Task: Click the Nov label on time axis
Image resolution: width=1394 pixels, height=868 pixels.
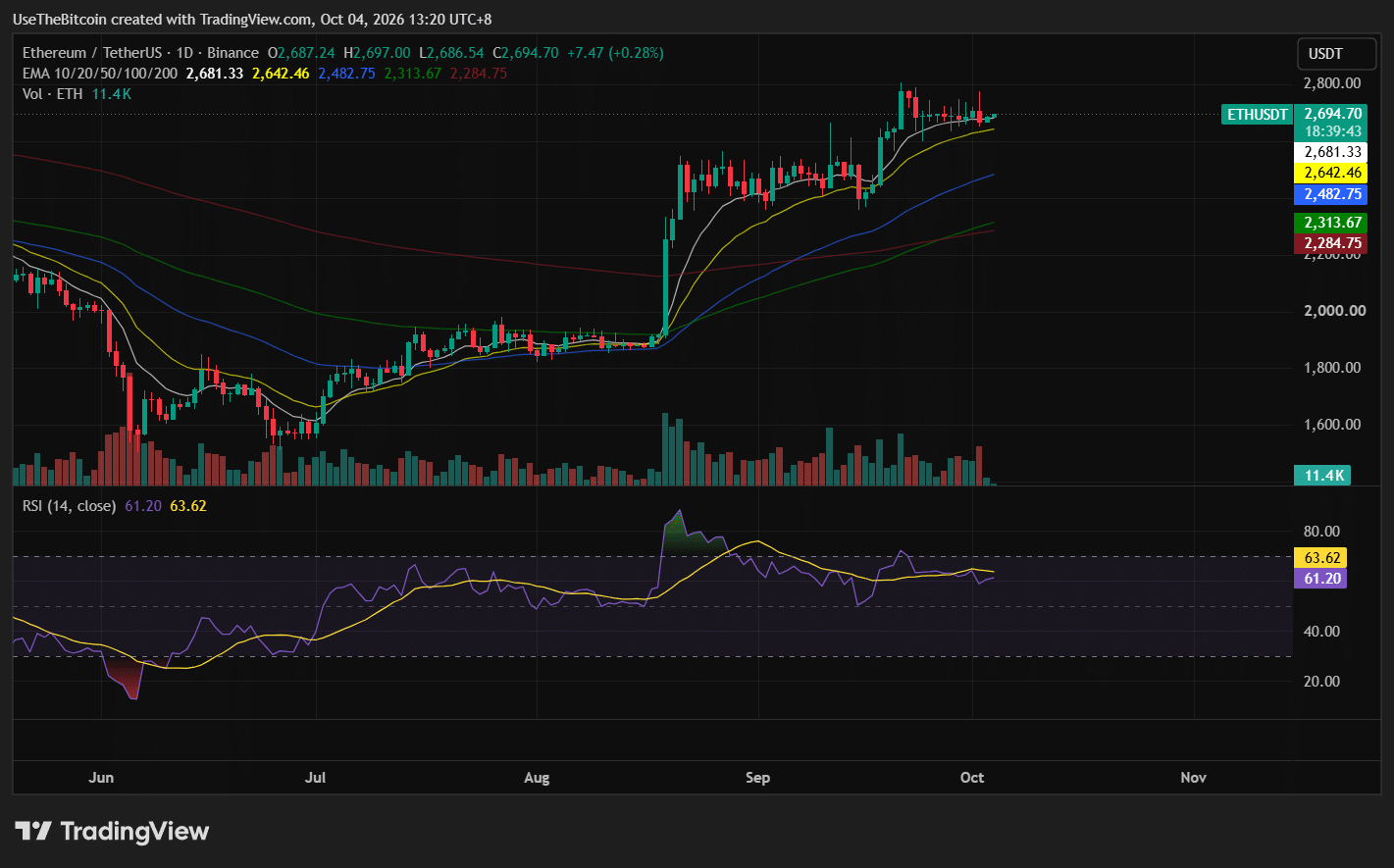Action: click(1193, 778)
